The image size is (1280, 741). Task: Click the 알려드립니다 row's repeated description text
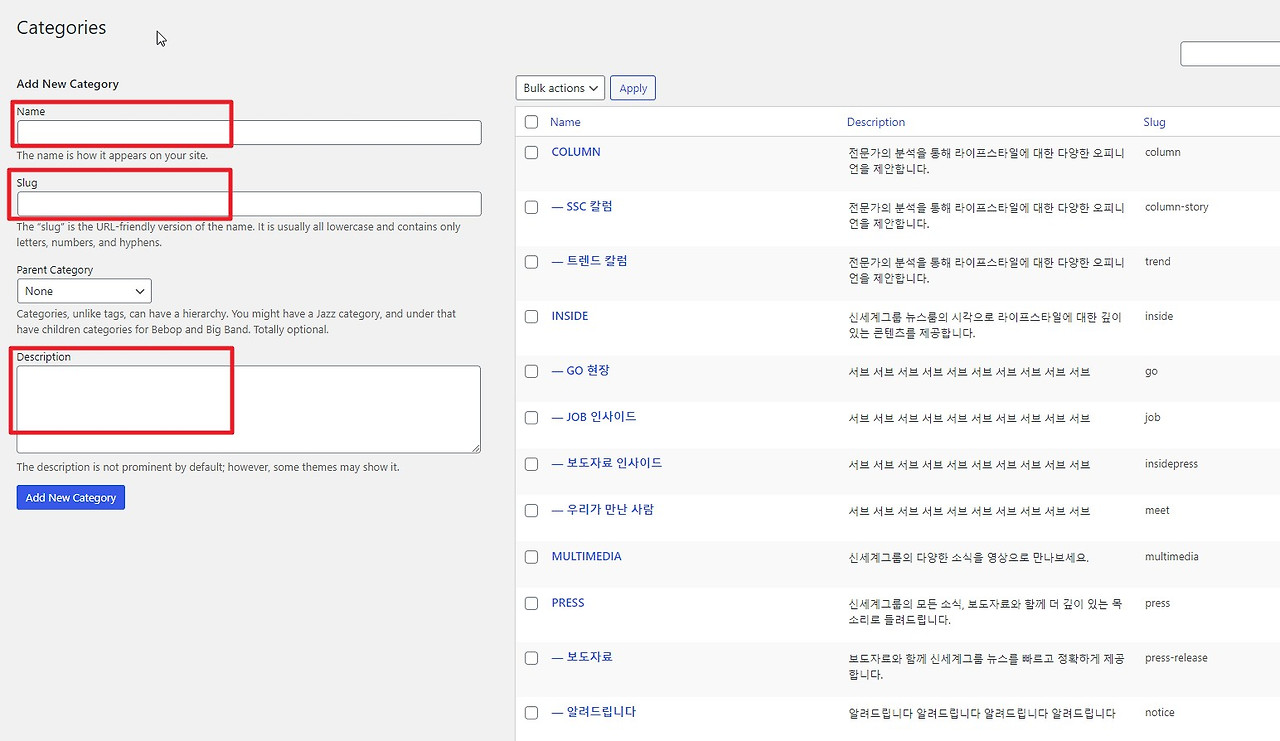point(981,713)
